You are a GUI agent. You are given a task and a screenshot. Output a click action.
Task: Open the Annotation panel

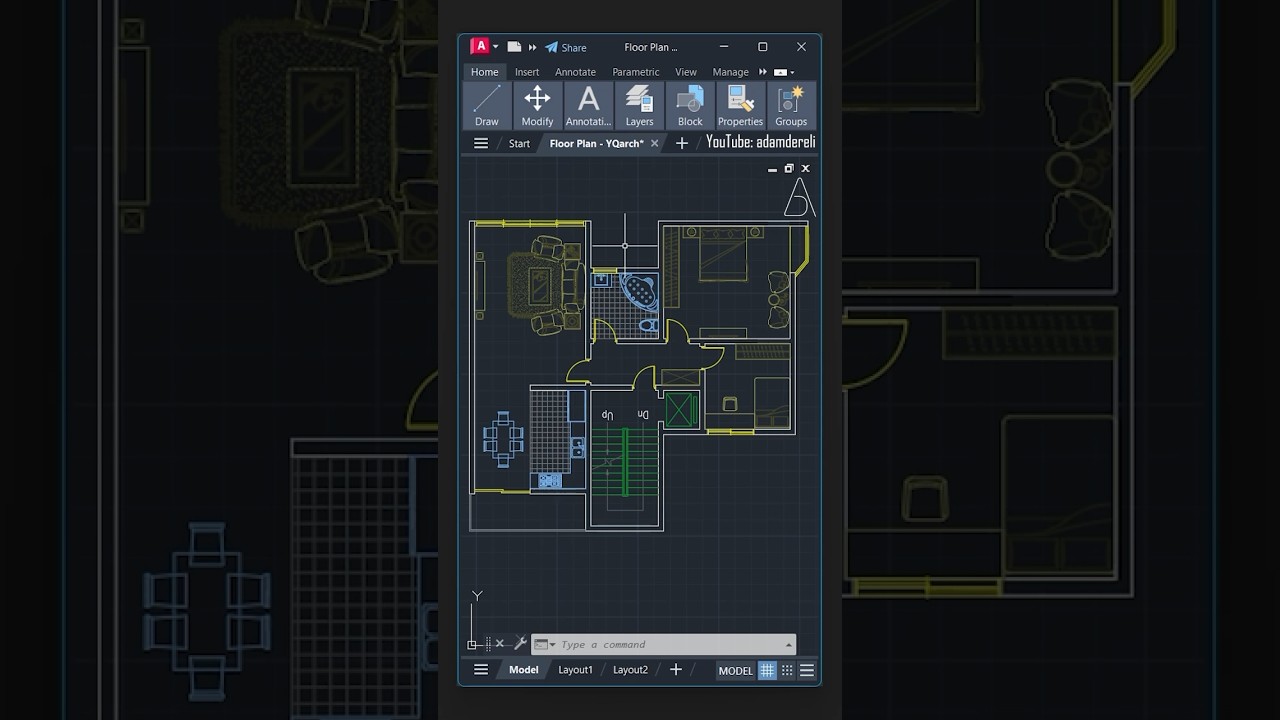(588, 106)
